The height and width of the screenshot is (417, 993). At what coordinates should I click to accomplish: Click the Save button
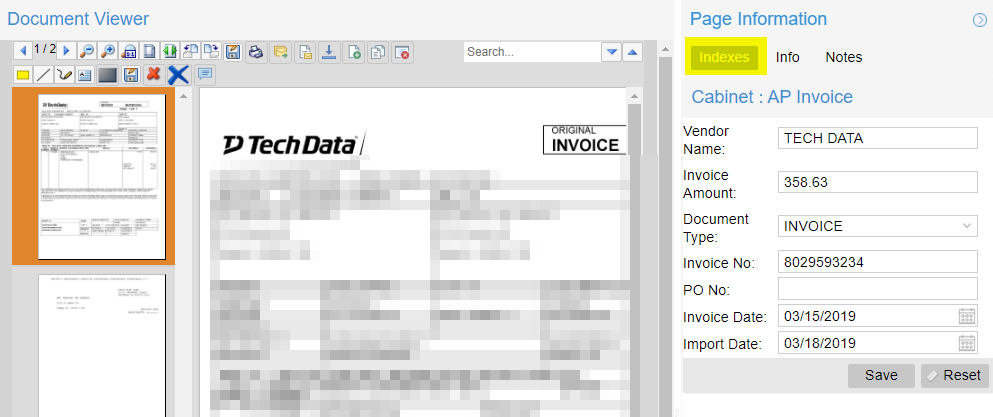click(881, 375)
